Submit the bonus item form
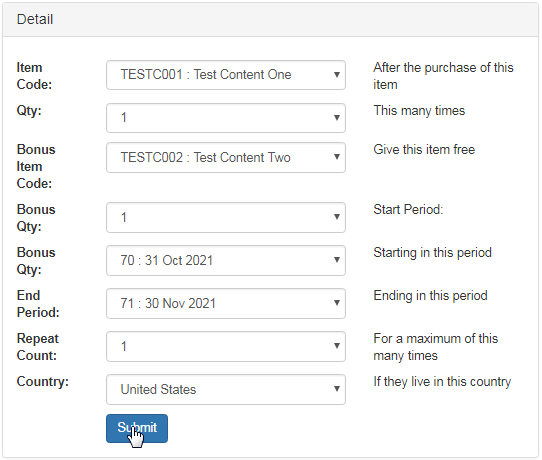 (x=137, y=428)
